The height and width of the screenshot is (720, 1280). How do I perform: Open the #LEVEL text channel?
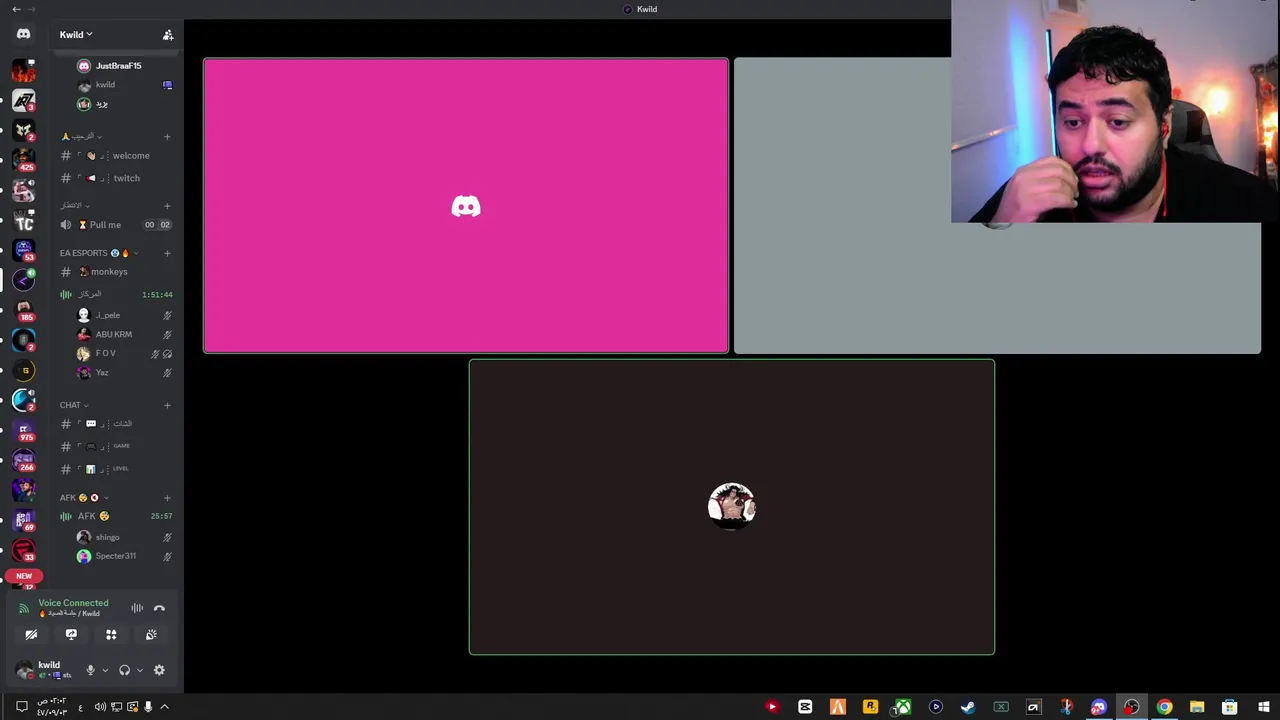click(x=117, y=469)
